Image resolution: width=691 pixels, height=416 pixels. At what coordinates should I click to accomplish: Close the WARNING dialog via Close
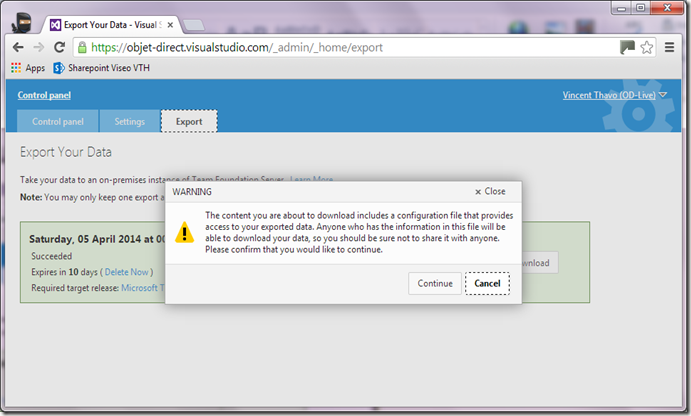[490, 192]
